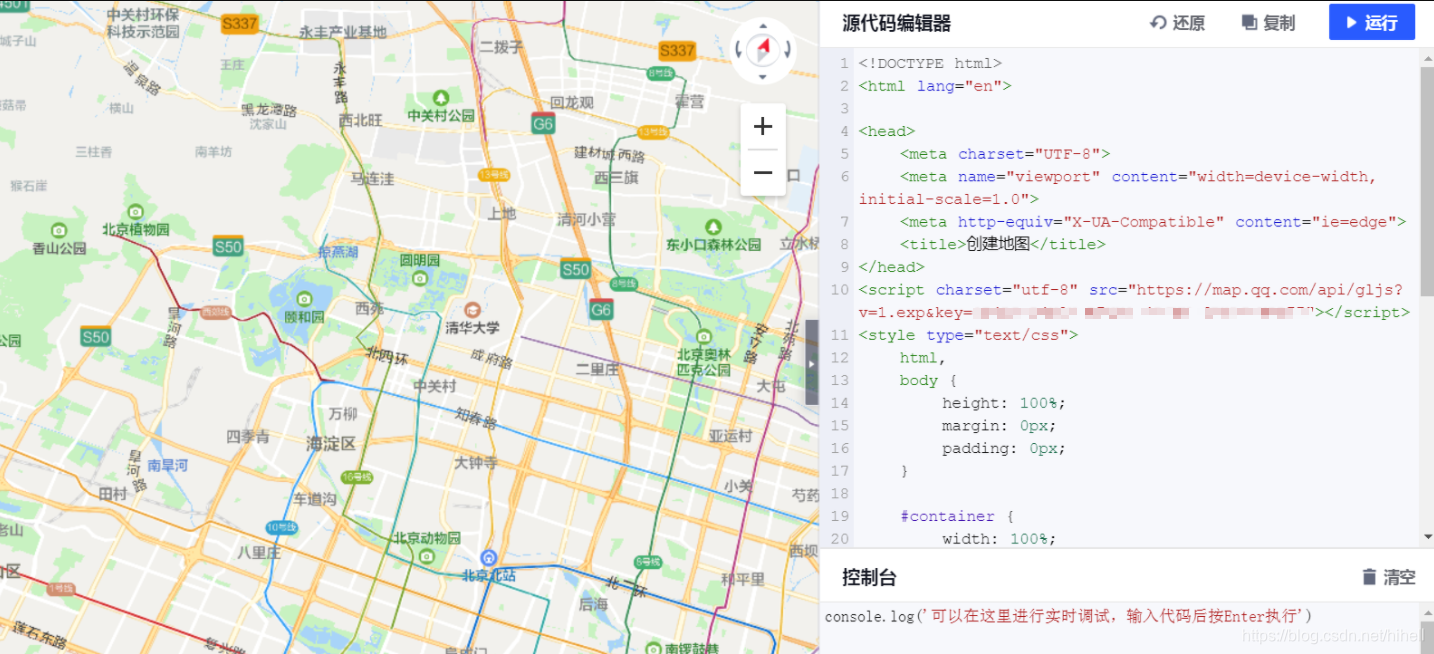This screenshot has height=654, width=1434.
Task: Click the 清河小营 label on map
Action: (x=587, y=219)
